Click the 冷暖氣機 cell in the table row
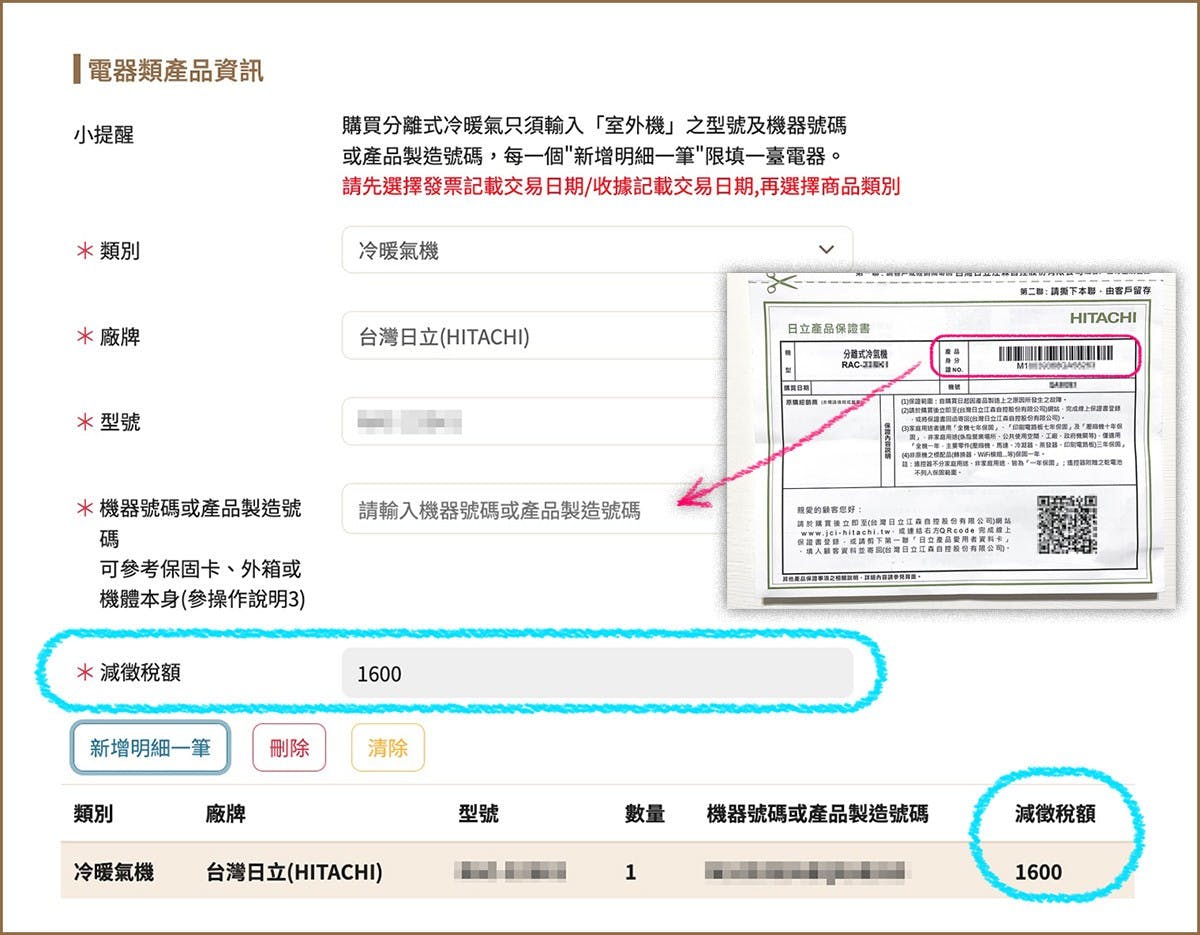The width and height of the screenshot is (1200, 935). (114, 872)
